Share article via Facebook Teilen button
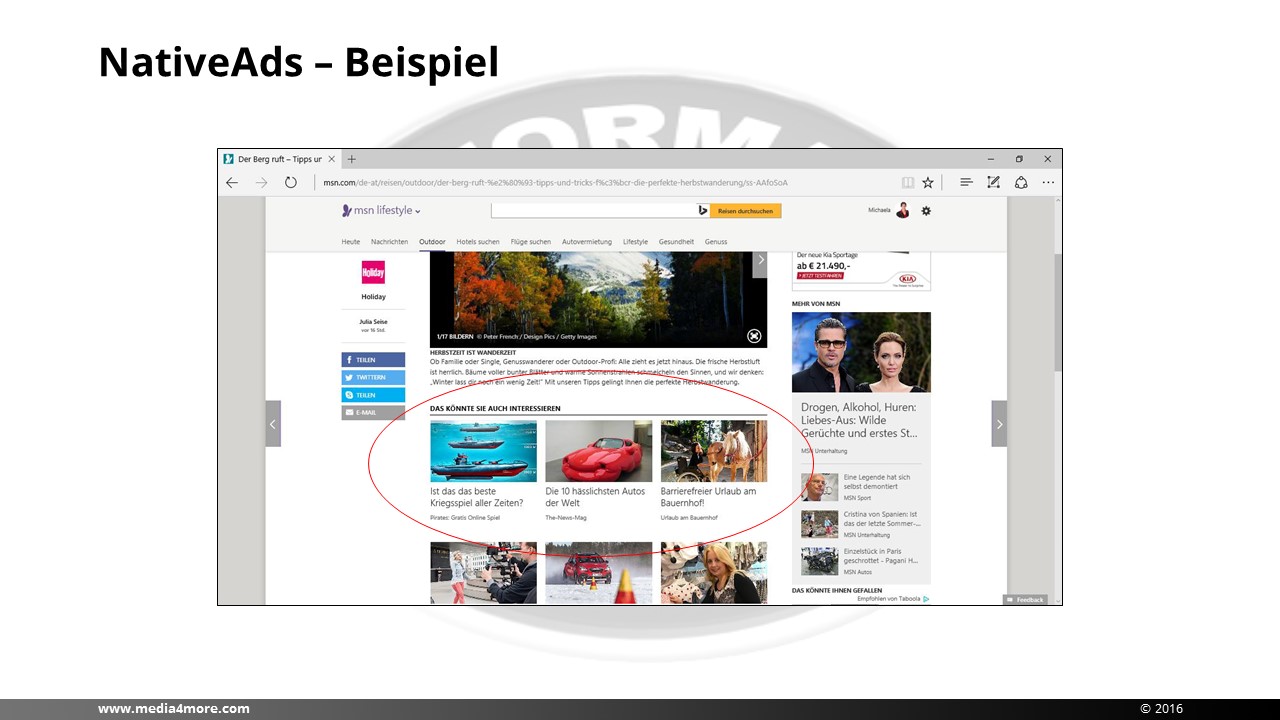The image size is (1280, 720). [373, 360]
